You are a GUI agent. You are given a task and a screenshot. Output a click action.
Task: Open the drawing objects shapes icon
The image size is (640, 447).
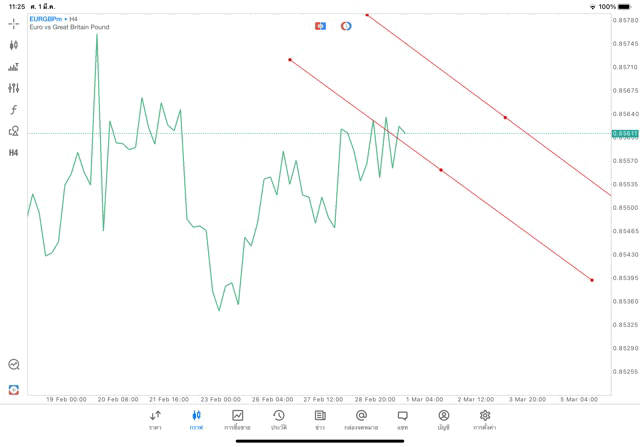point(14,131)
